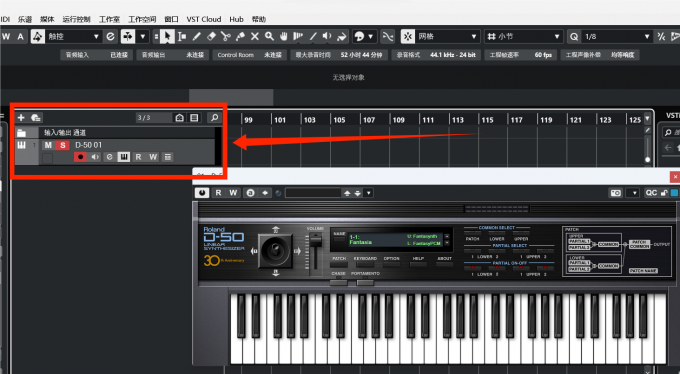Open the track visibility agents icon

tap(179, 118)
